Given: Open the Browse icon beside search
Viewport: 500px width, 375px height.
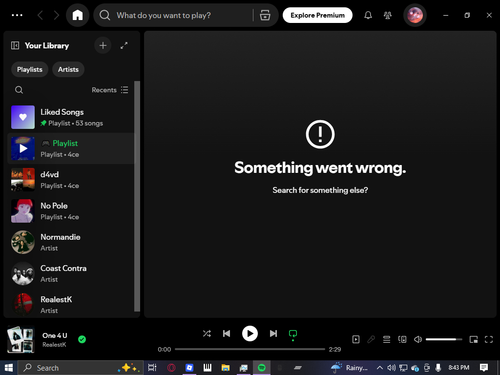Looking at the screenshot, I should point(265,15).
